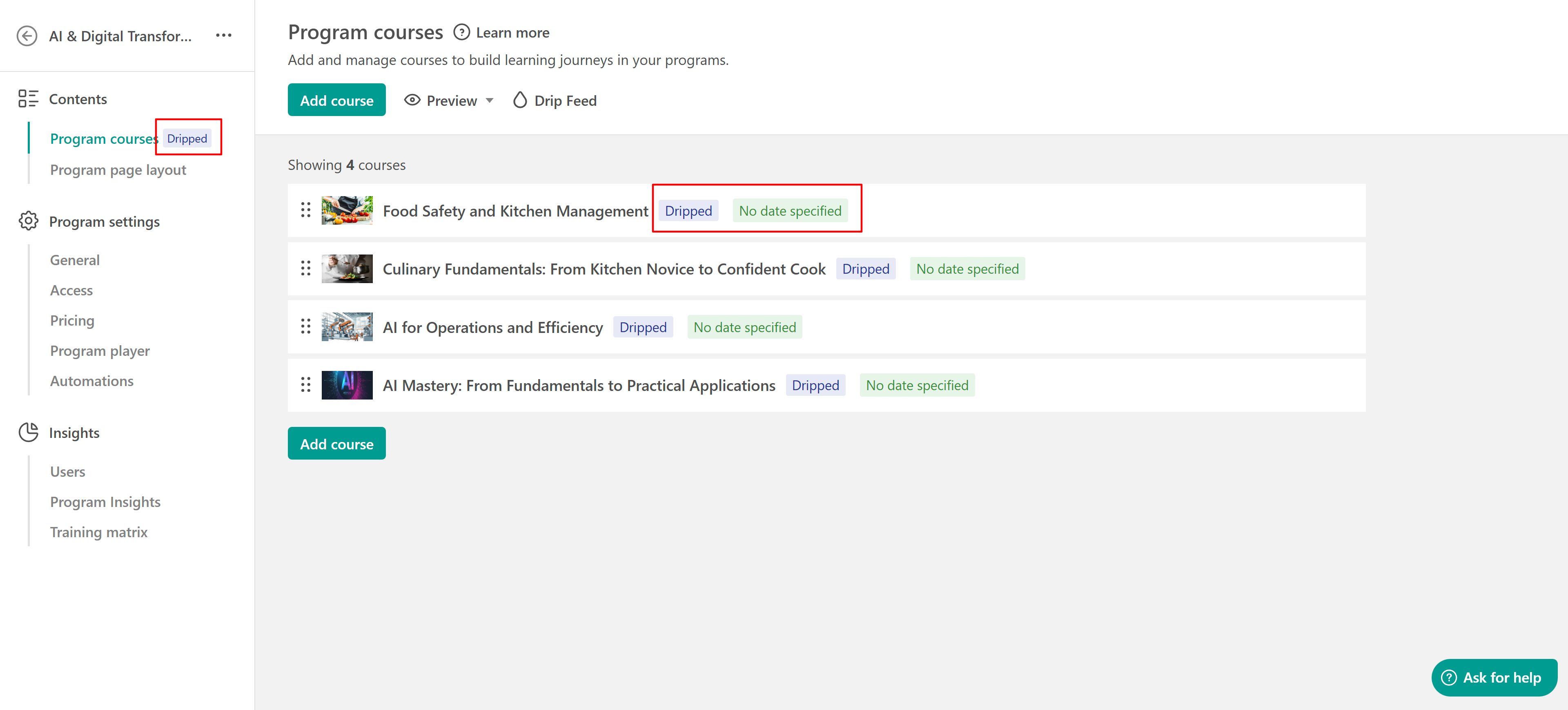Expand the Preview dropdown arrow

click(490, 100)
